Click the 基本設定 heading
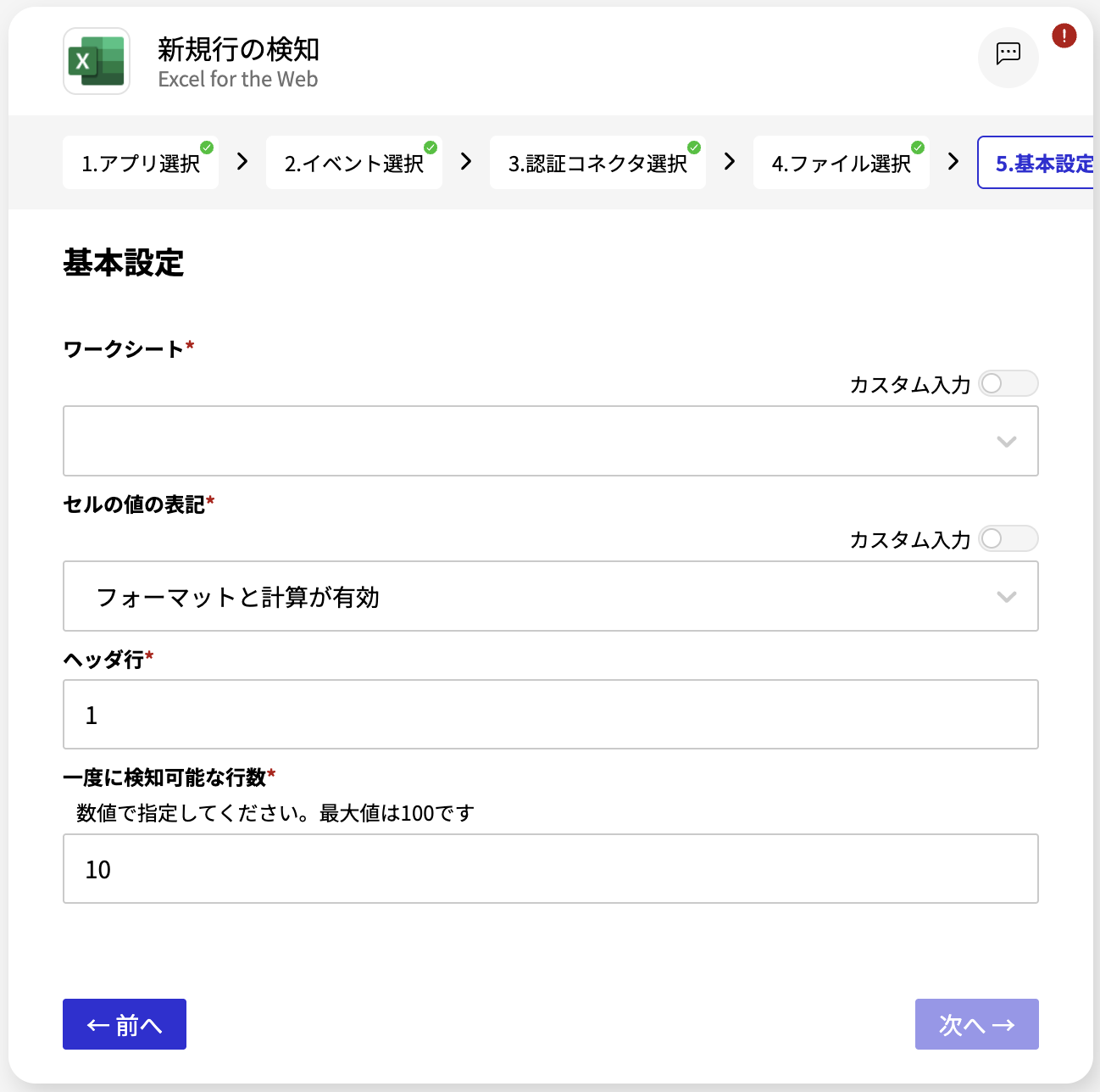This screenshot has height=1092, width=1100. (123, 263)
